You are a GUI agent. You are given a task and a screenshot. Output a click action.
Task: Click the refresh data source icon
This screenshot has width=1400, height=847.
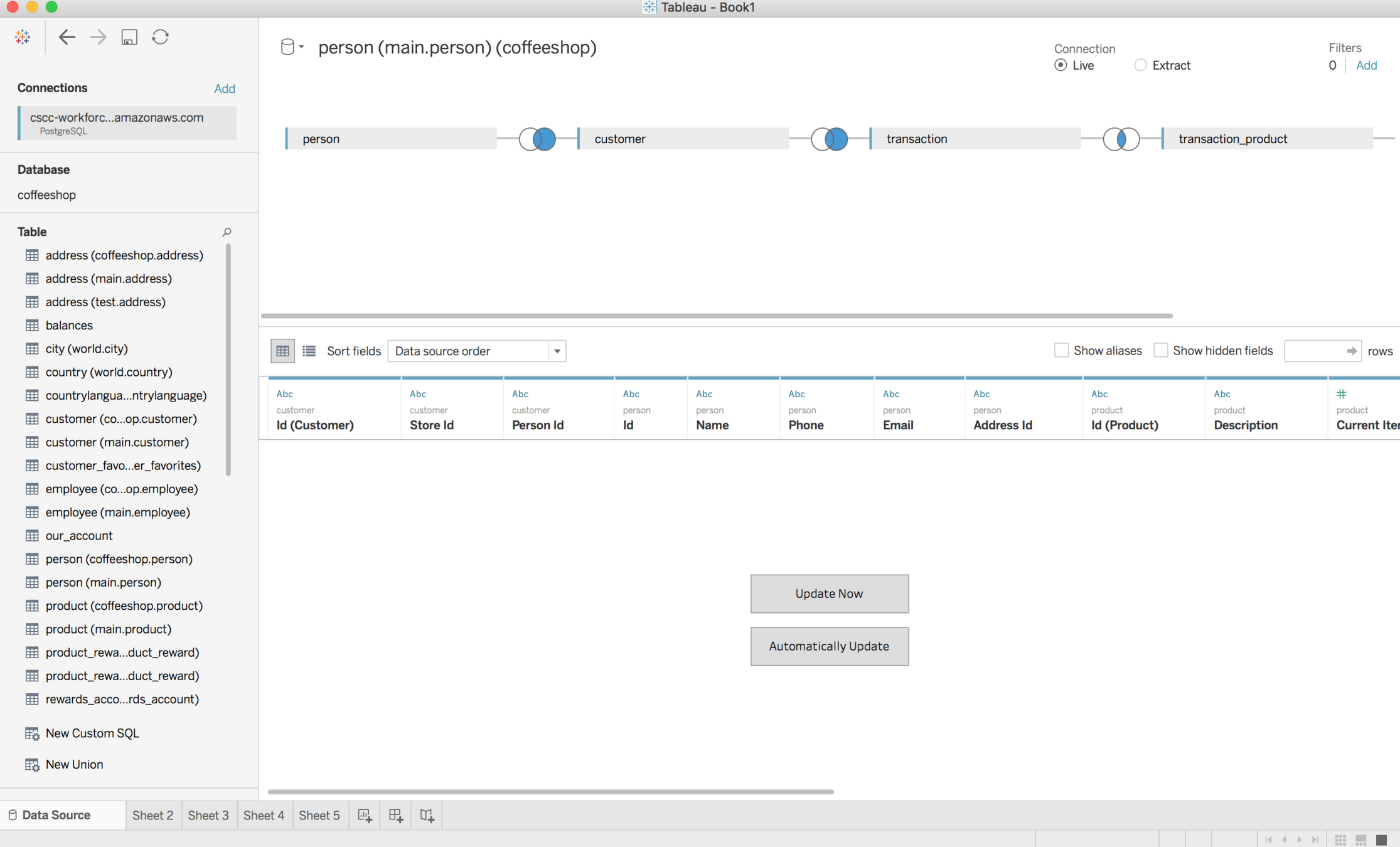[x=160, y=37]
